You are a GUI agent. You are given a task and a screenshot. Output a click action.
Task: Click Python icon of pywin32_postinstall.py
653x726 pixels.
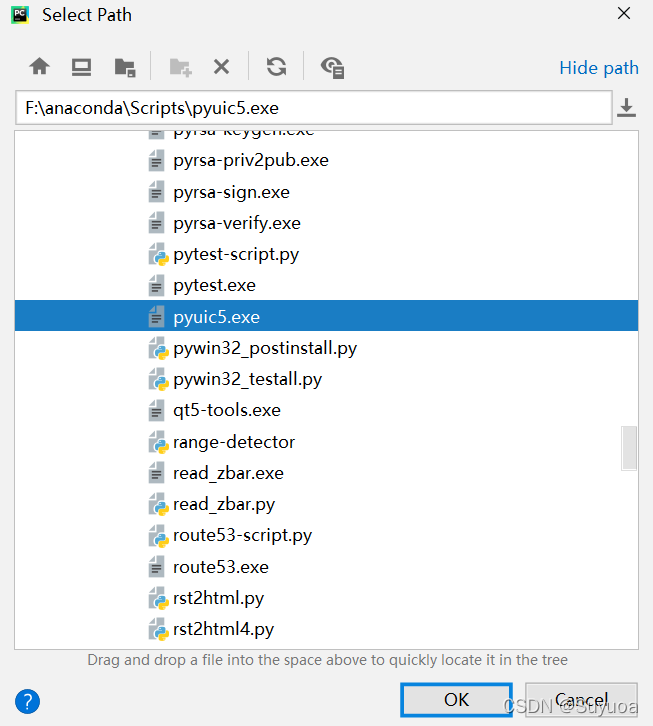coord(158,348)
